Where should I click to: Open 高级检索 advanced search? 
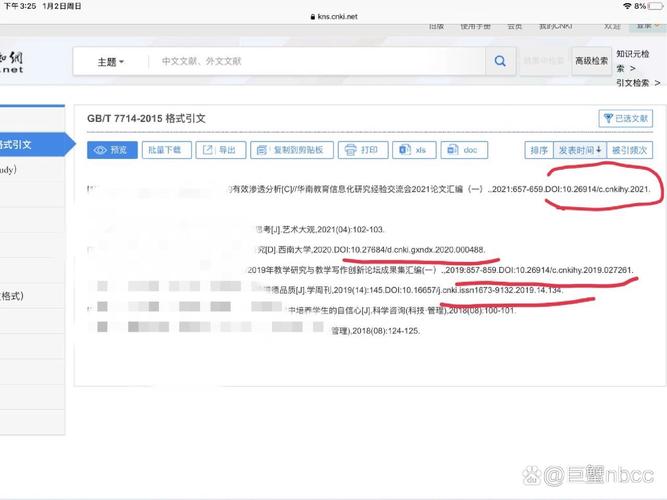click(591, 61)
